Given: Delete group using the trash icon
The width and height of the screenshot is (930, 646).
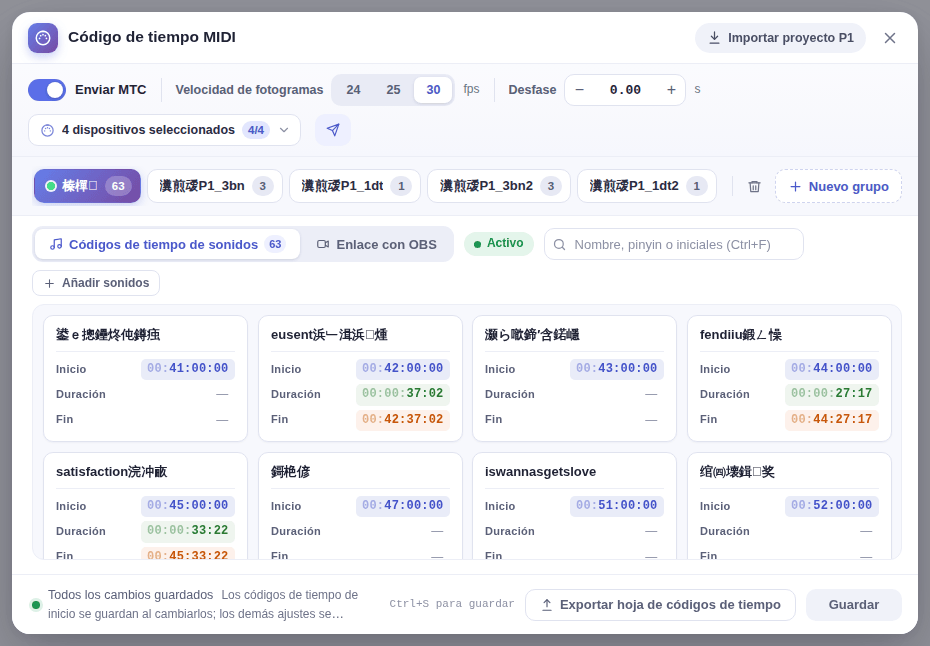Looking at the screenshot, I should pyautogui.click(x=754, y=186).
